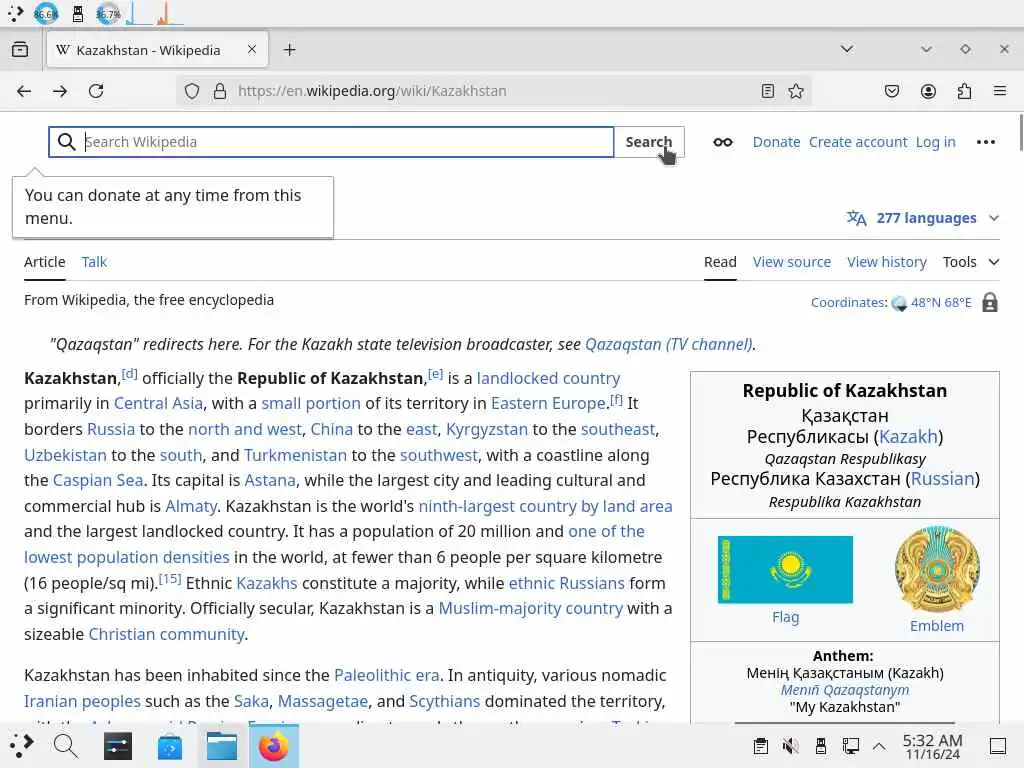Screen dimensions: 1024x768
Task: Follow the Astana link
Action: pyautogui.click(x=270, y=480)
